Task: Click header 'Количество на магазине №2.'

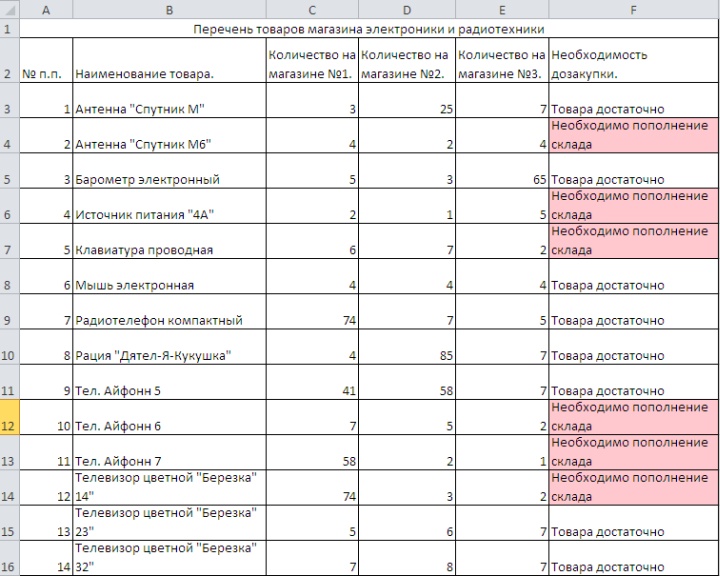Action: [407, 61]
